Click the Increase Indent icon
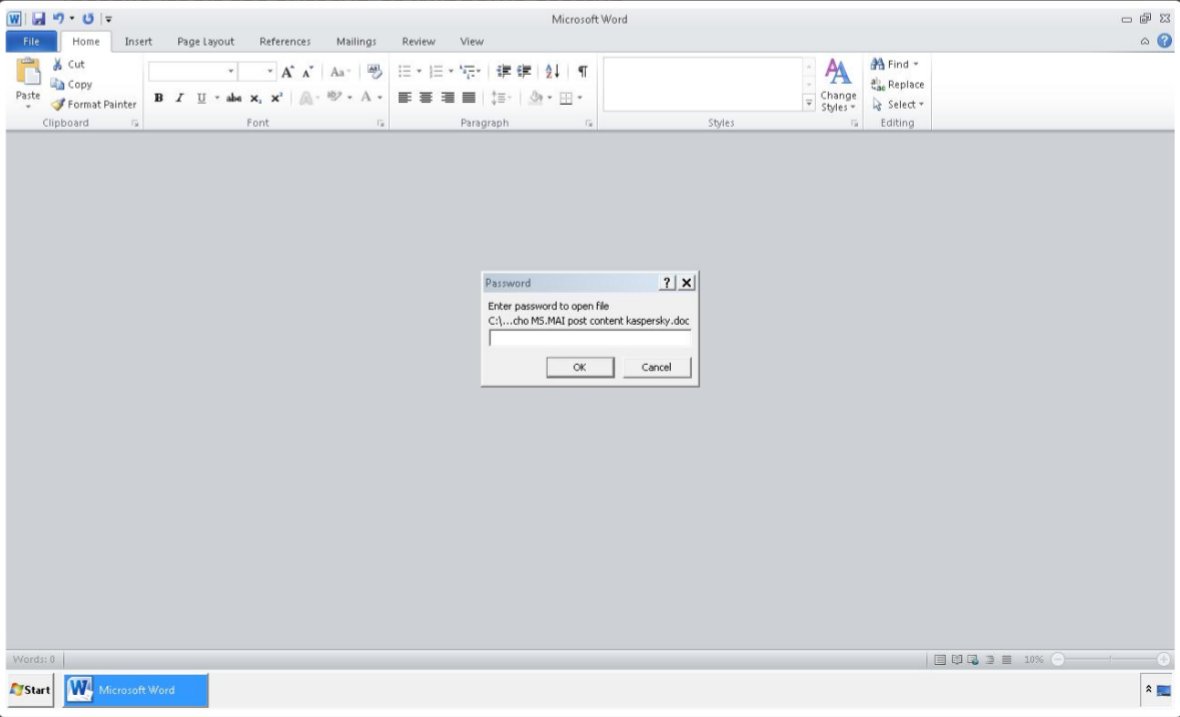This screenshot has height=717, width=1180. 524,71
